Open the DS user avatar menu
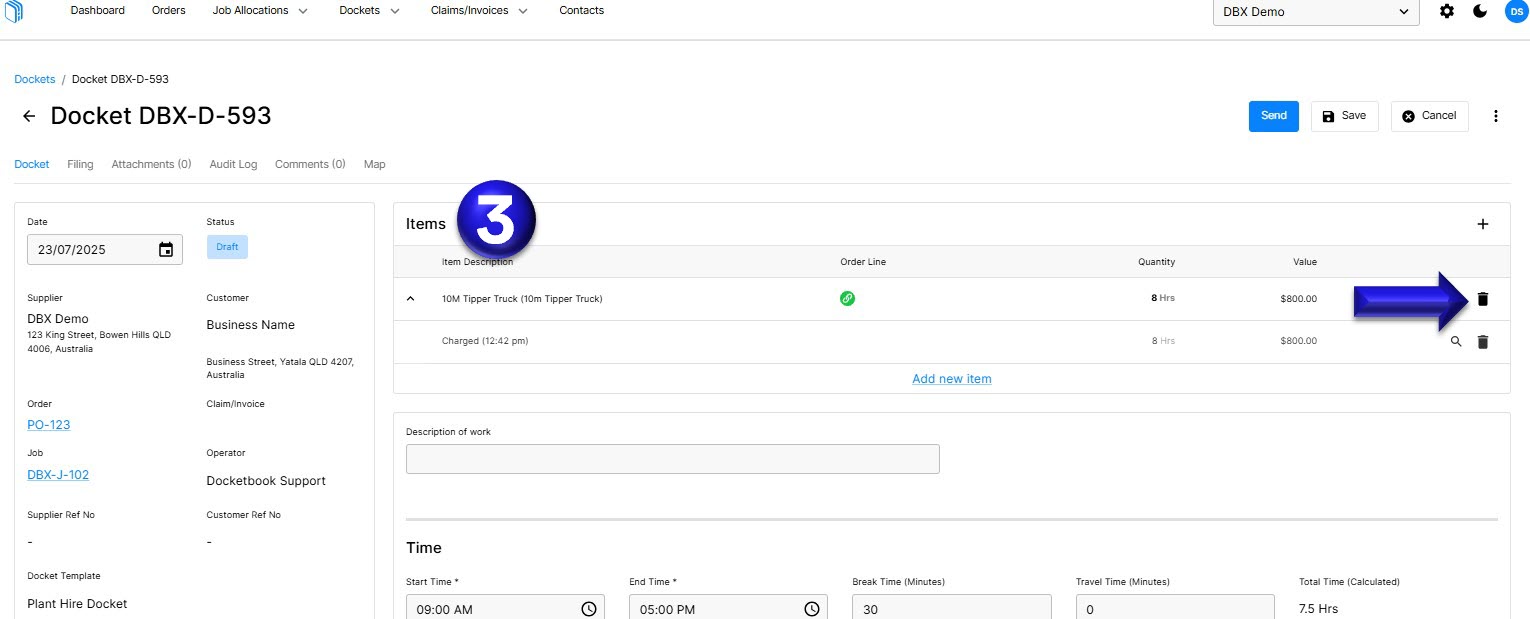Screen dimensions: 1530x619 tap(1516, 11)
